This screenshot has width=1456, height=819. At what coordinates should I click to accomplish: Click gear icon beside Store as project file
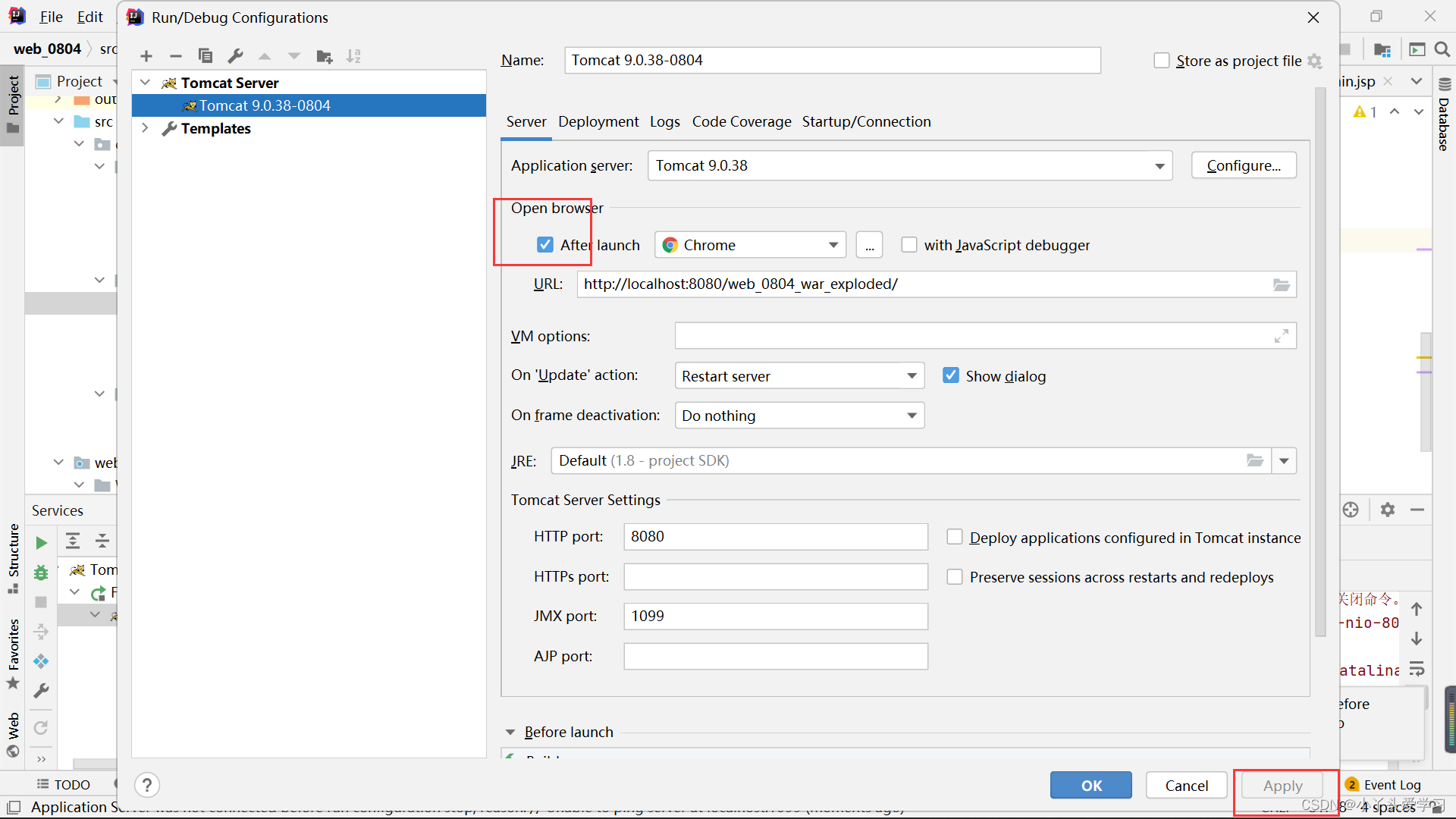[x=1315, y=61]
